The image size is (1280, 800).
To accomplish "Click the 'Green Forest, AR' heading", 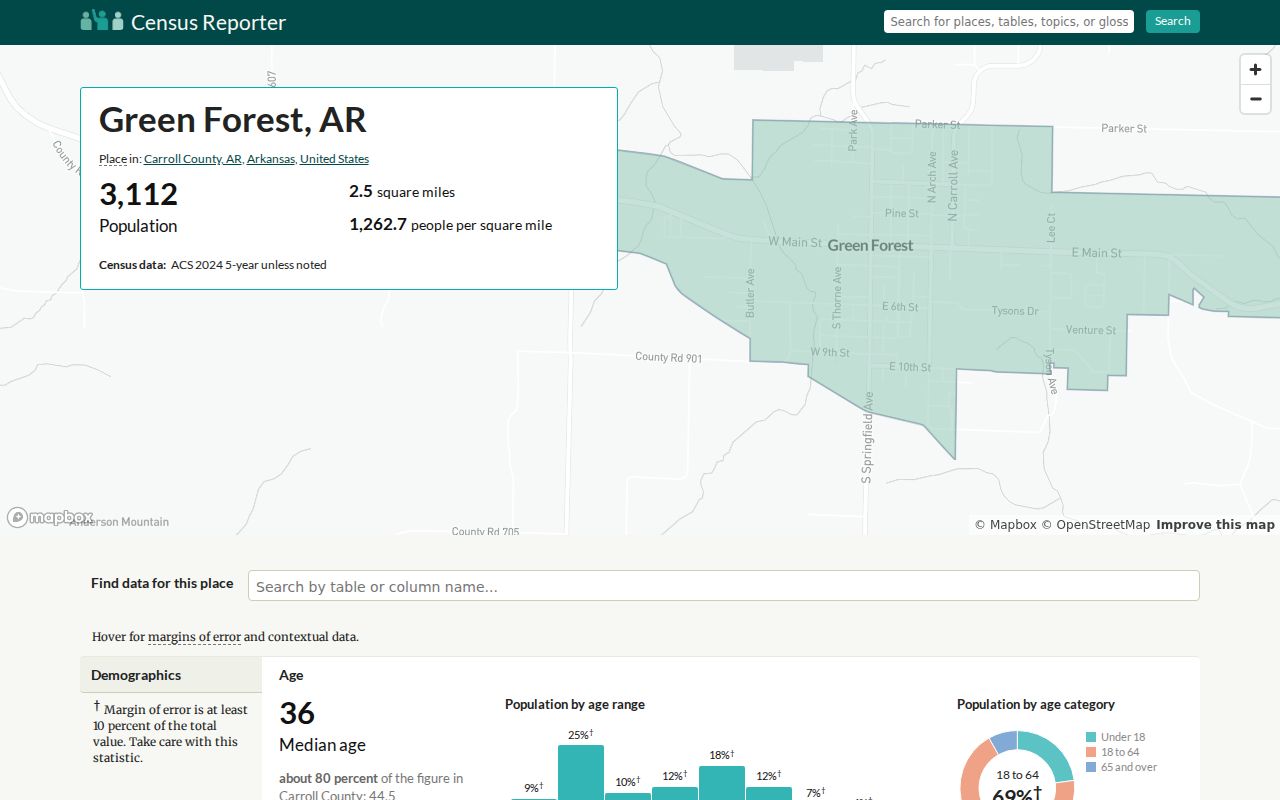I will tap(233, 120).
